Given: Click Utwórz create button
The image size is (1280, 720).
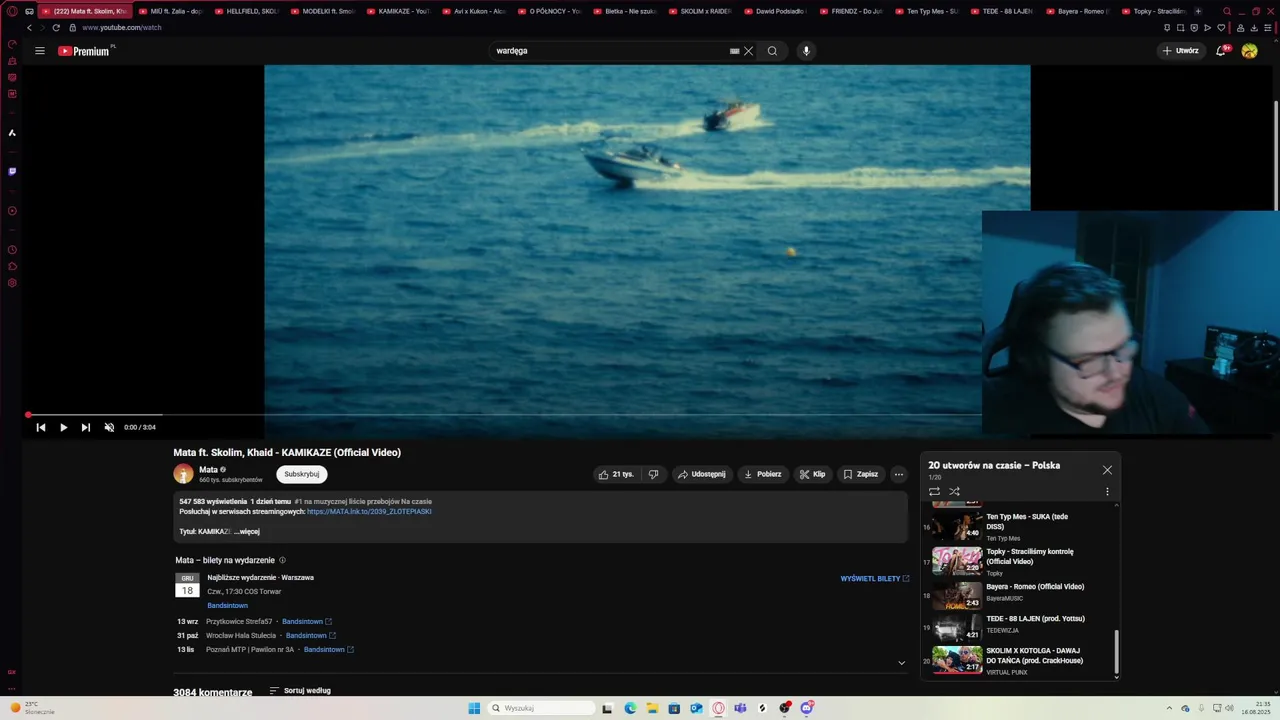Looking at the screenshot, I should point(1181,51).
